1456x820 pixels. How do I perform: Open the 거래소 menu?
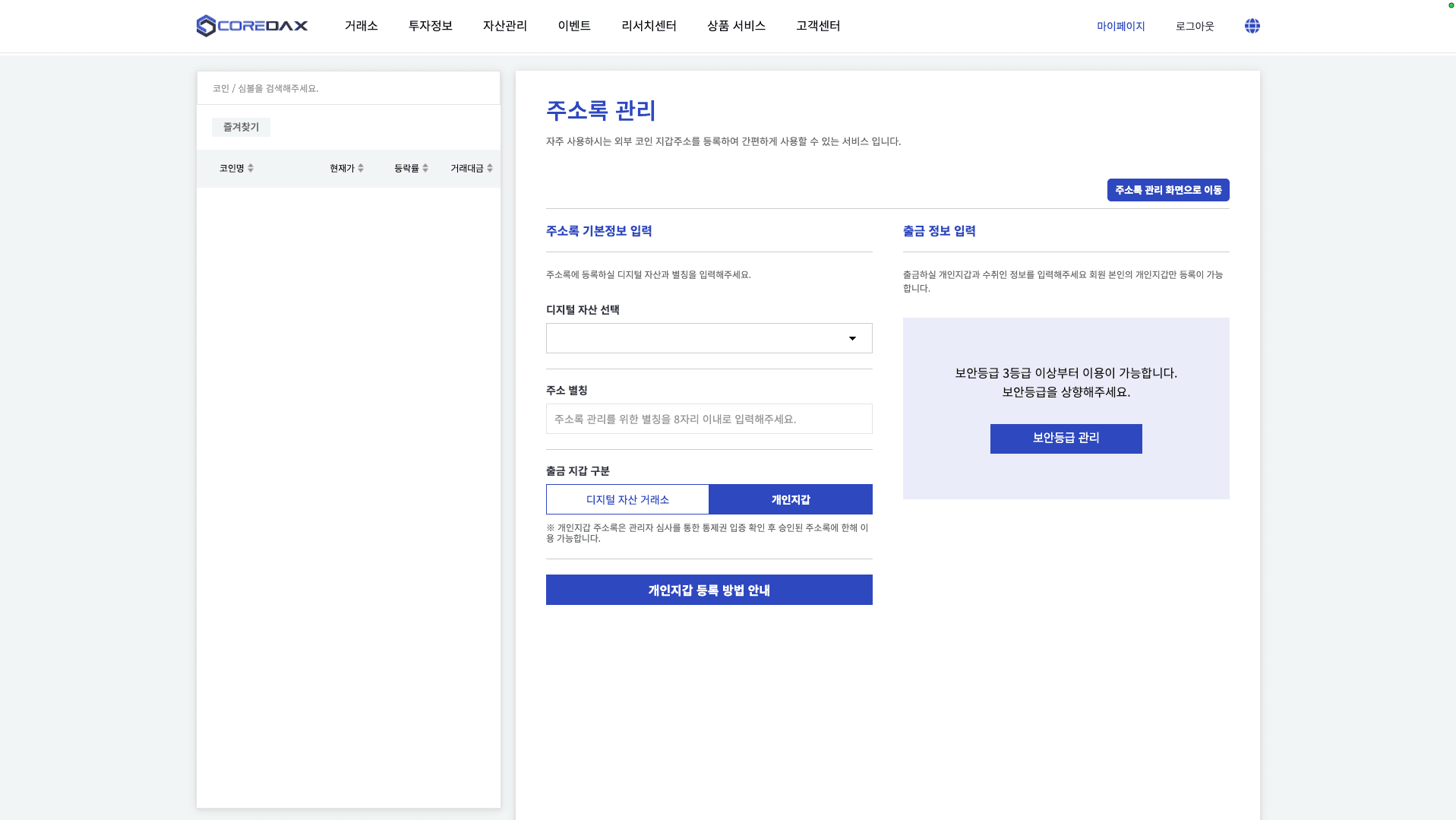pos(361,26)
